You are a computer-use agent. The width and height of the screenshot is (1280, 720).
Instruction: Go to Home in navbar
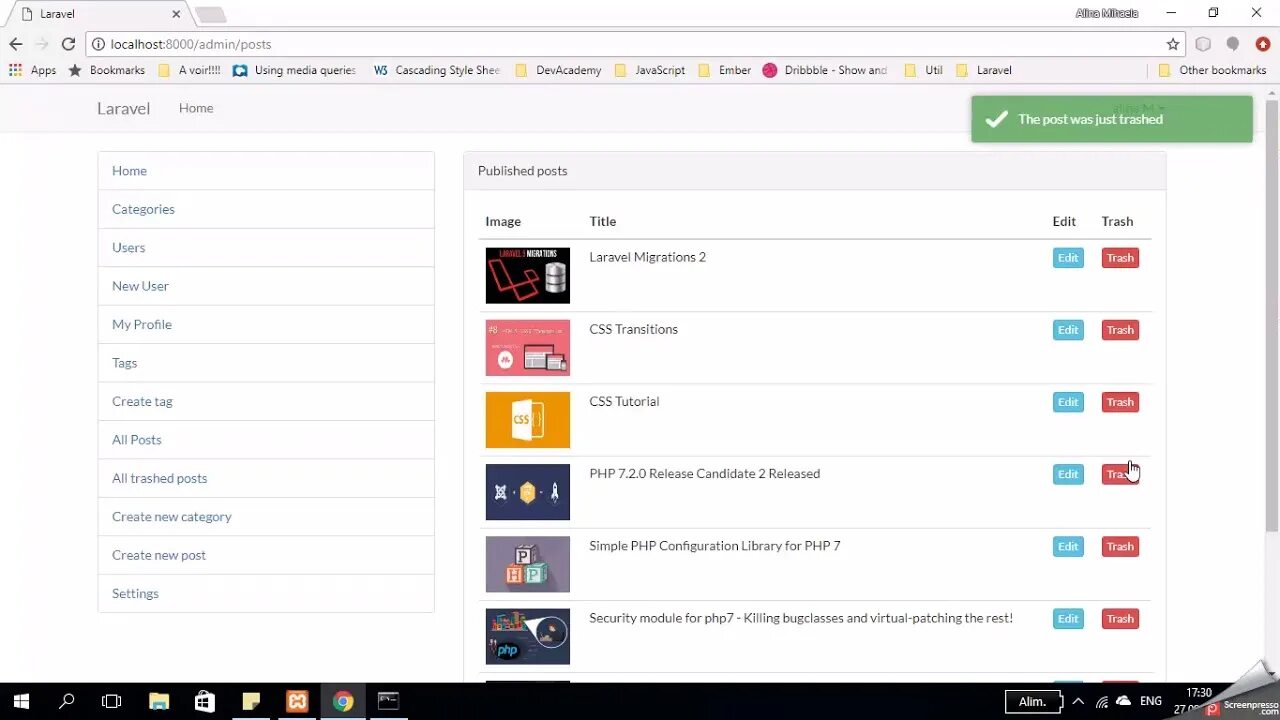tap(196, 108)
